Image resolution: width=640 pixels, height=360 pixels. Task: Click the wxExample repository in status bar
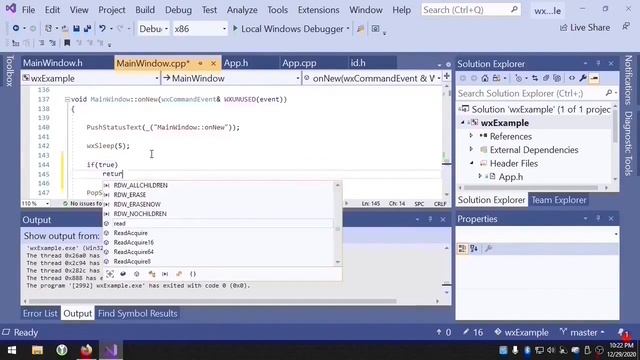coord(521,332)
